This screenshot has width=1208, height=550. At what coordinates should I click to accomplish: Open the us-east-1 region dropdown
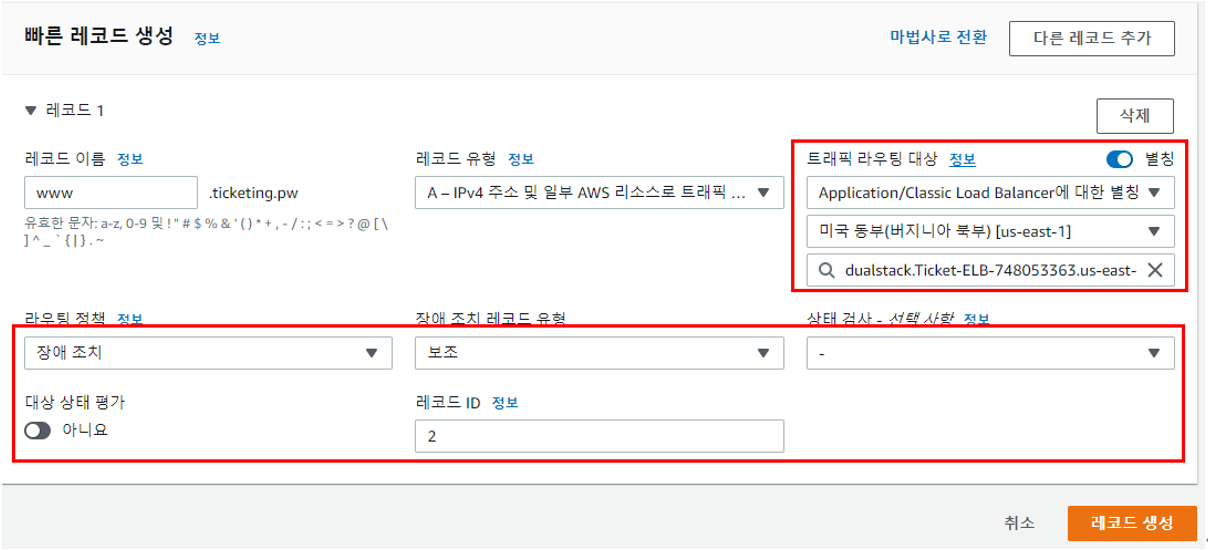[990, 230]
